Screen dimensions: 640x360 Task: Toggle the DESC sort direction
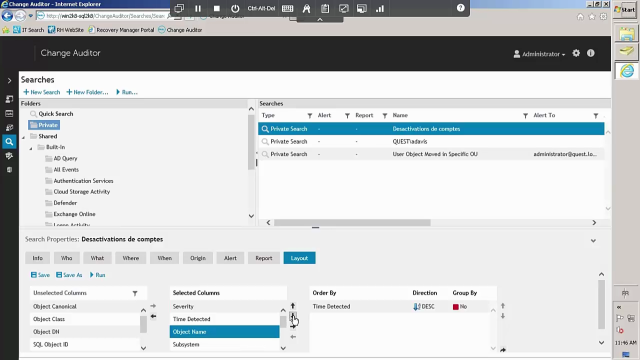tap(424, 307)
